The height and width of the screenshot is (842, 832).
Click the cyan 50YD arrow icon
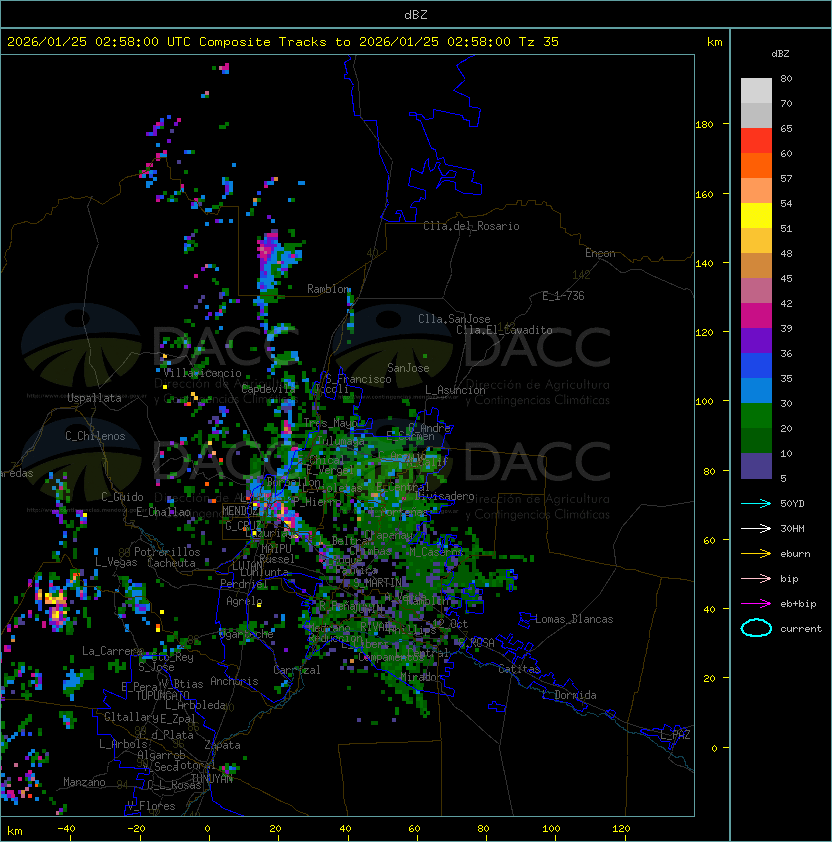[x=756, y=504]
